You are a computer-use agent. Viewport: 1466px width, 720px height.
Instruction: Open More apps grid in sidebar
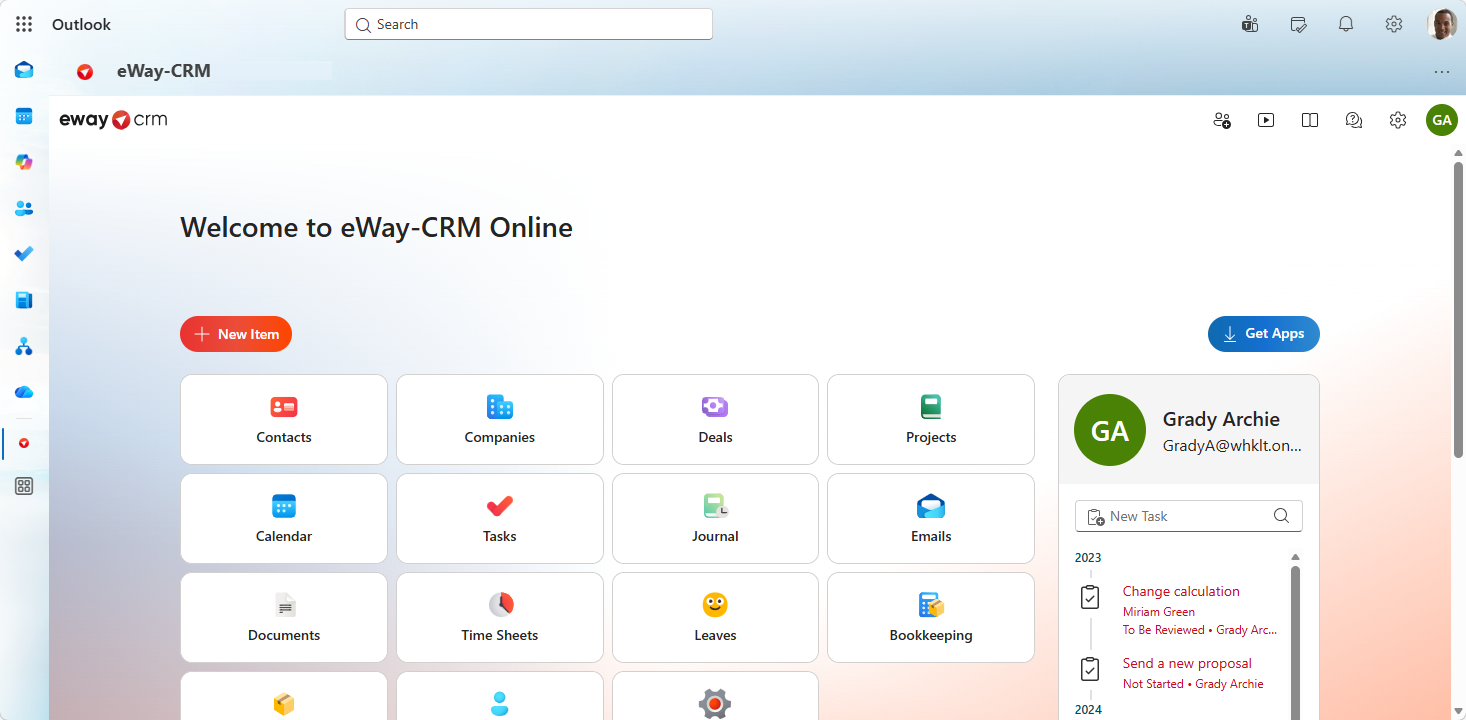(x=24, y=486)
